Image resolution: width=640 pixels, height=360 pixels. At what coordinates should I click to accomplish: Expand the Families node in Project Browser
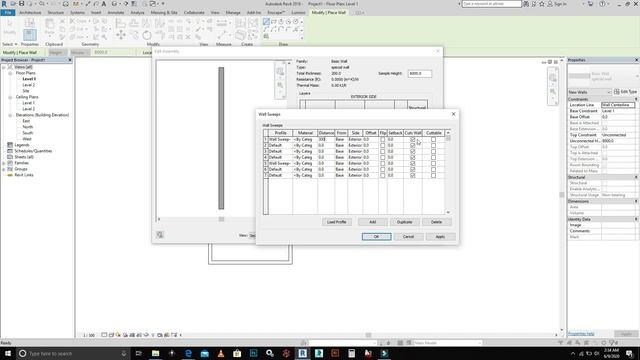(4, 163)
